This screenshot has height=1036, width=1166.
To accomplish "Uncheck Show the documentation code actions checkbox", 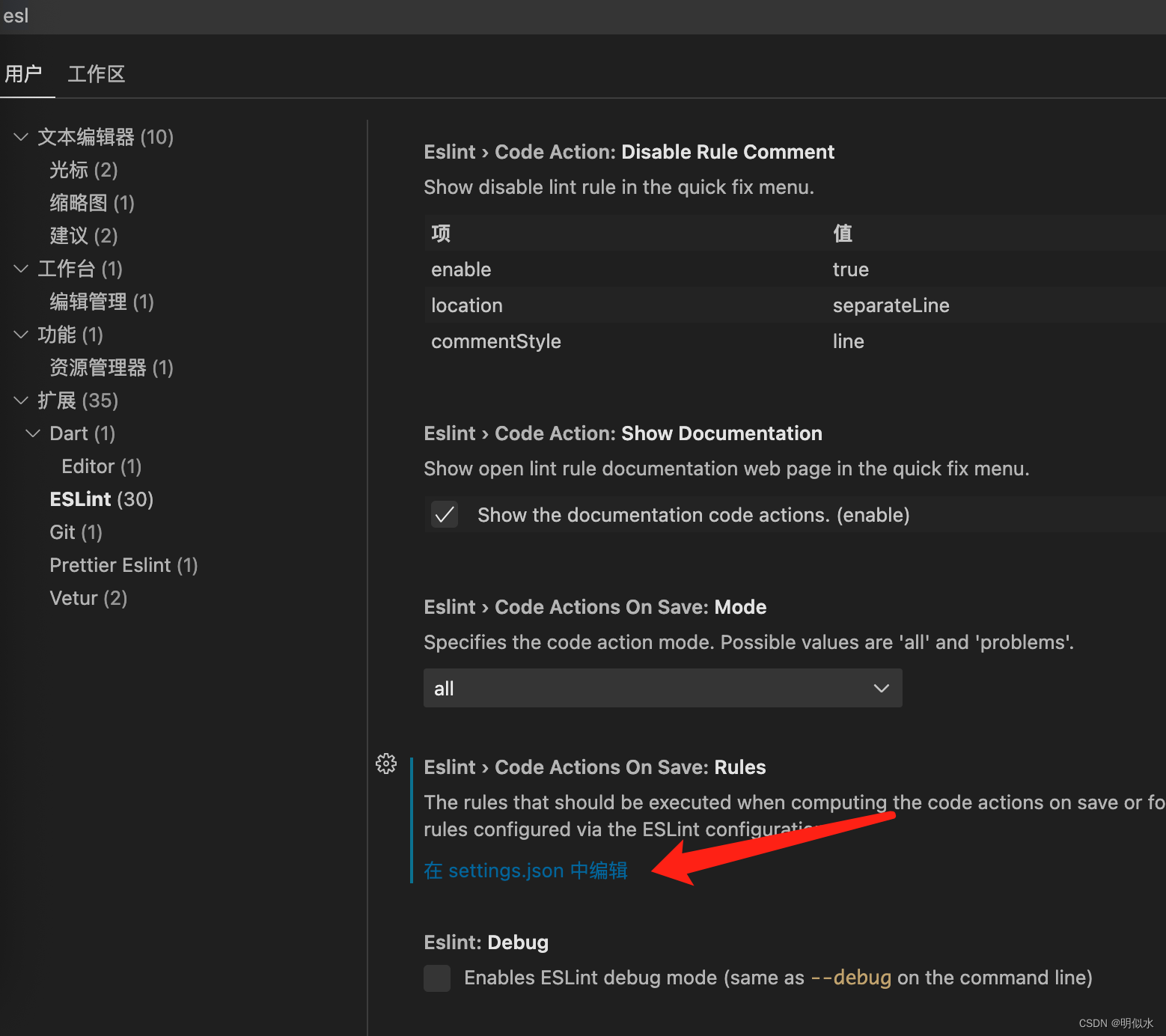I will [445, 514].
